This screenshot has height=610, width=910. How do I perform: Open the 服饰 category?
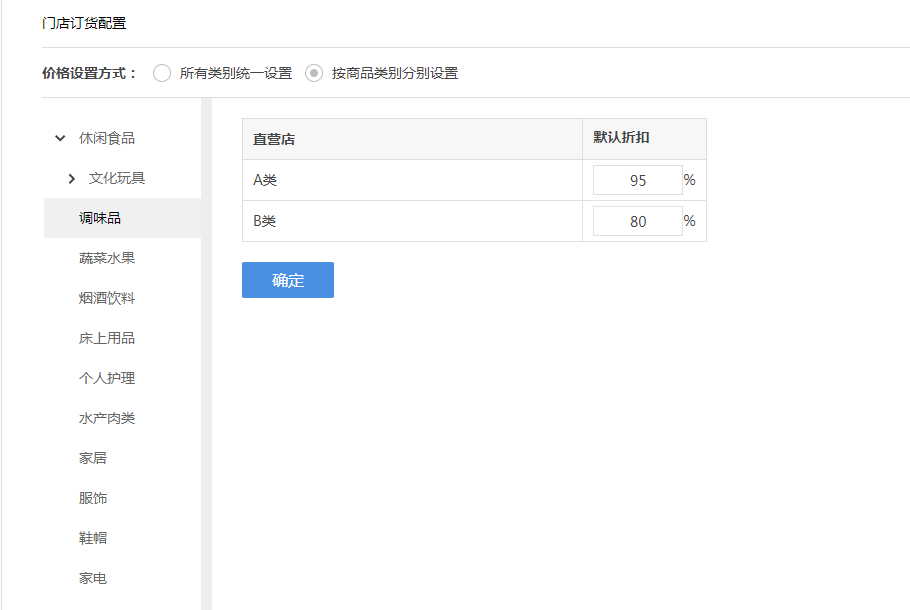pyautogui.click(x=93, y=498)
